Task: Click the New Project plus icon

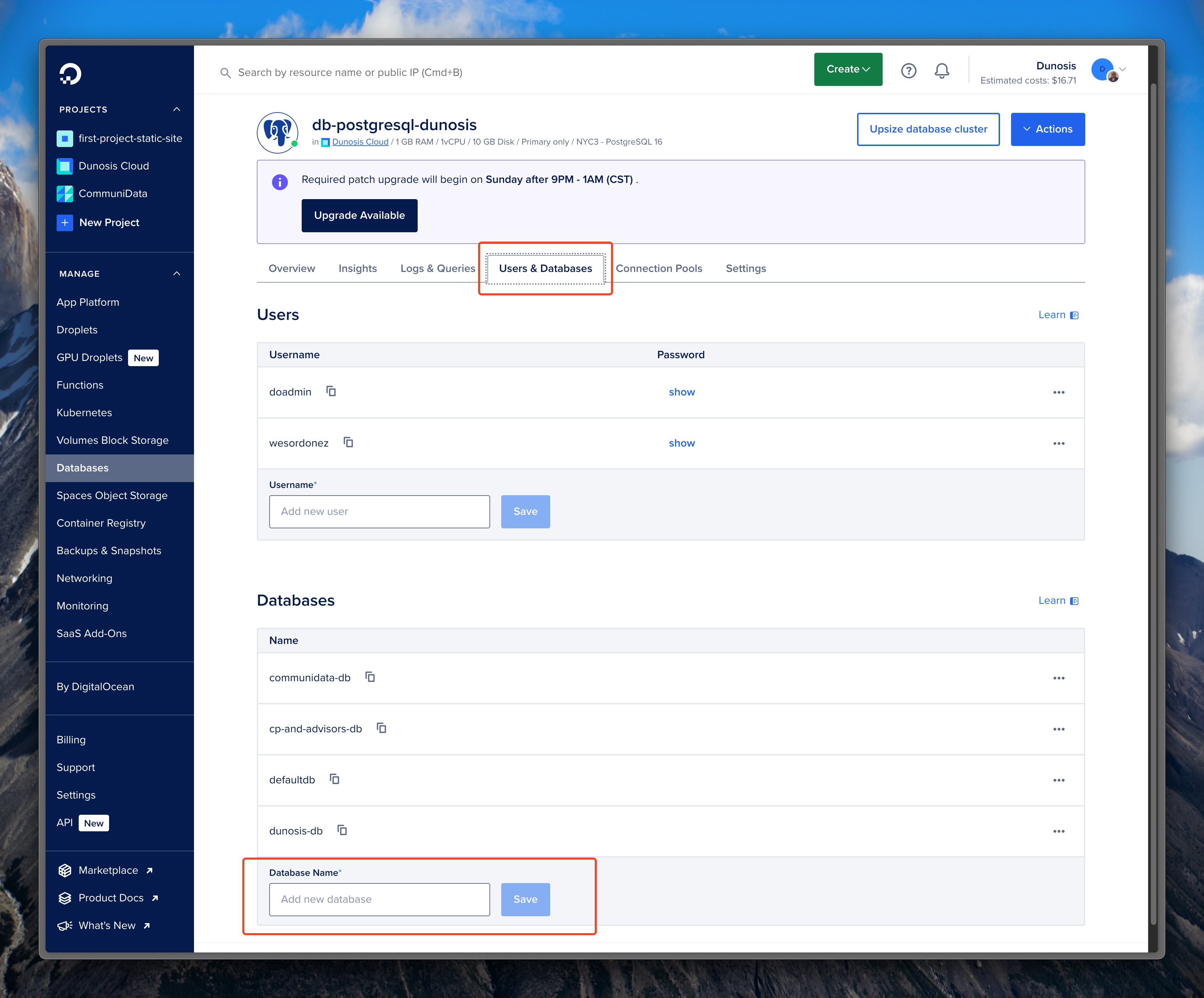Action: click(65, 223)
